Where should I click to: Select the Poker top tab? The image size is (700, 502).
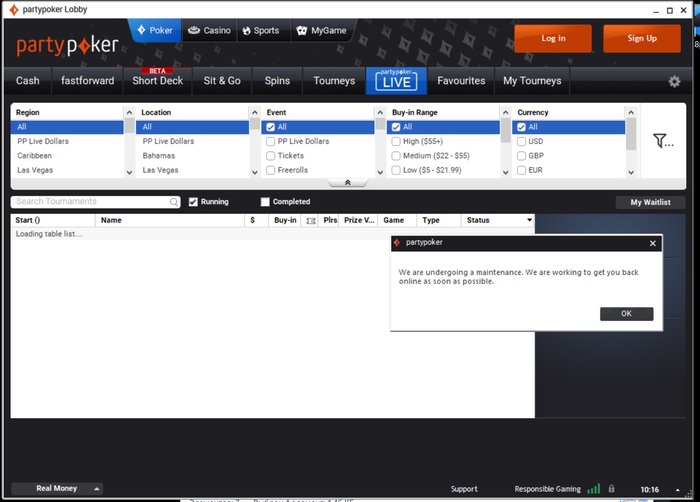pos(155,30)
